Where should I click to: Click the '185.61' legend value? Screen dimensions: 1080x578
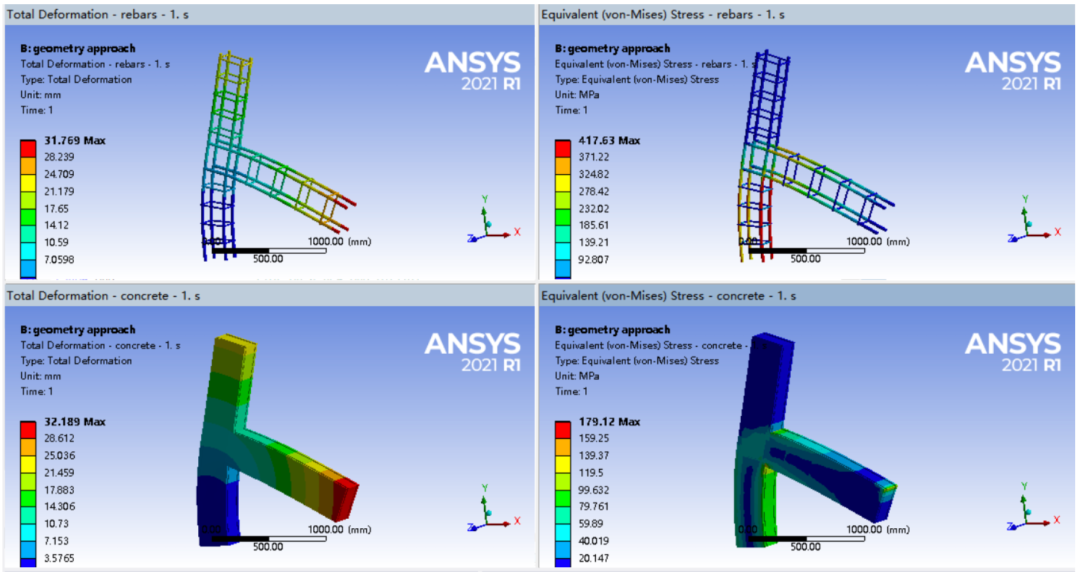coord(594,225)
